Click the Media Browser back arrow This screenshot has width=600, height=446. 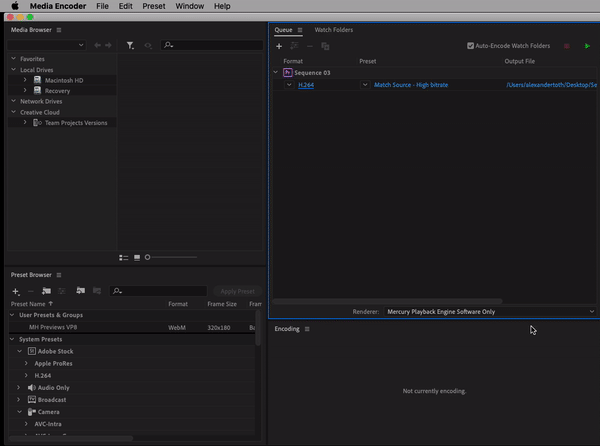tap(98, 45)
